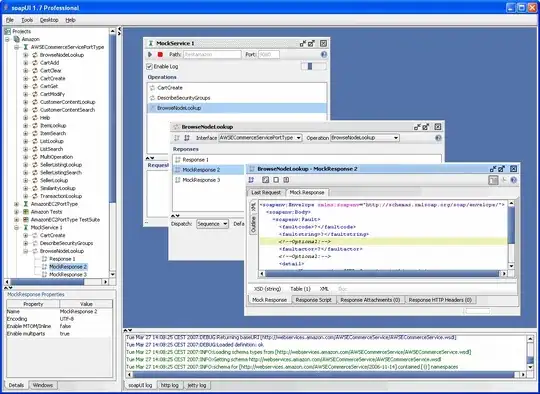This screenshot has height=394, width=540.
Task: Select the vertical Outline view tab
Action: pyautogui.click(x=253, y=224)
